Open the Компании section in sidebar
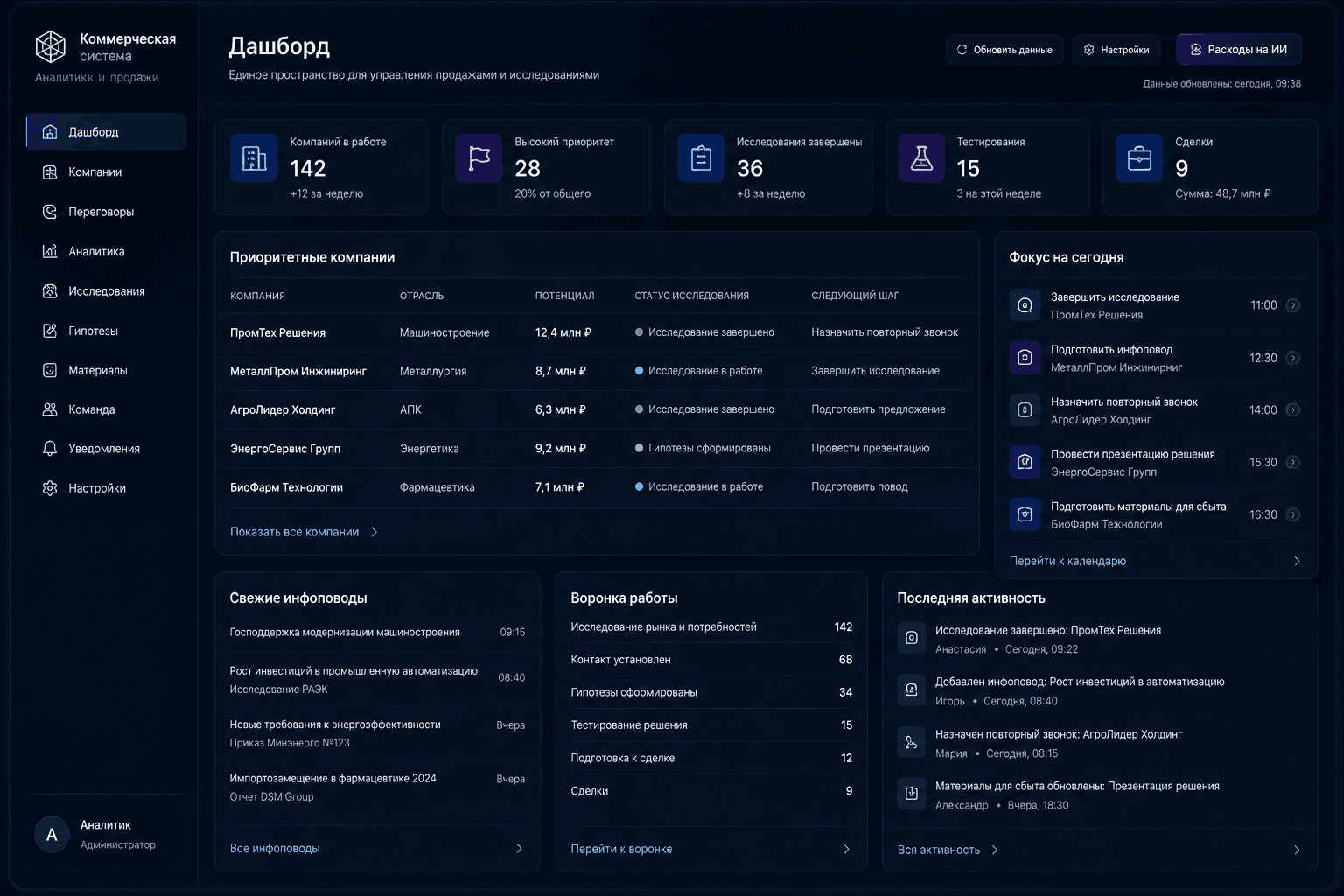 [x=106, y=172]
